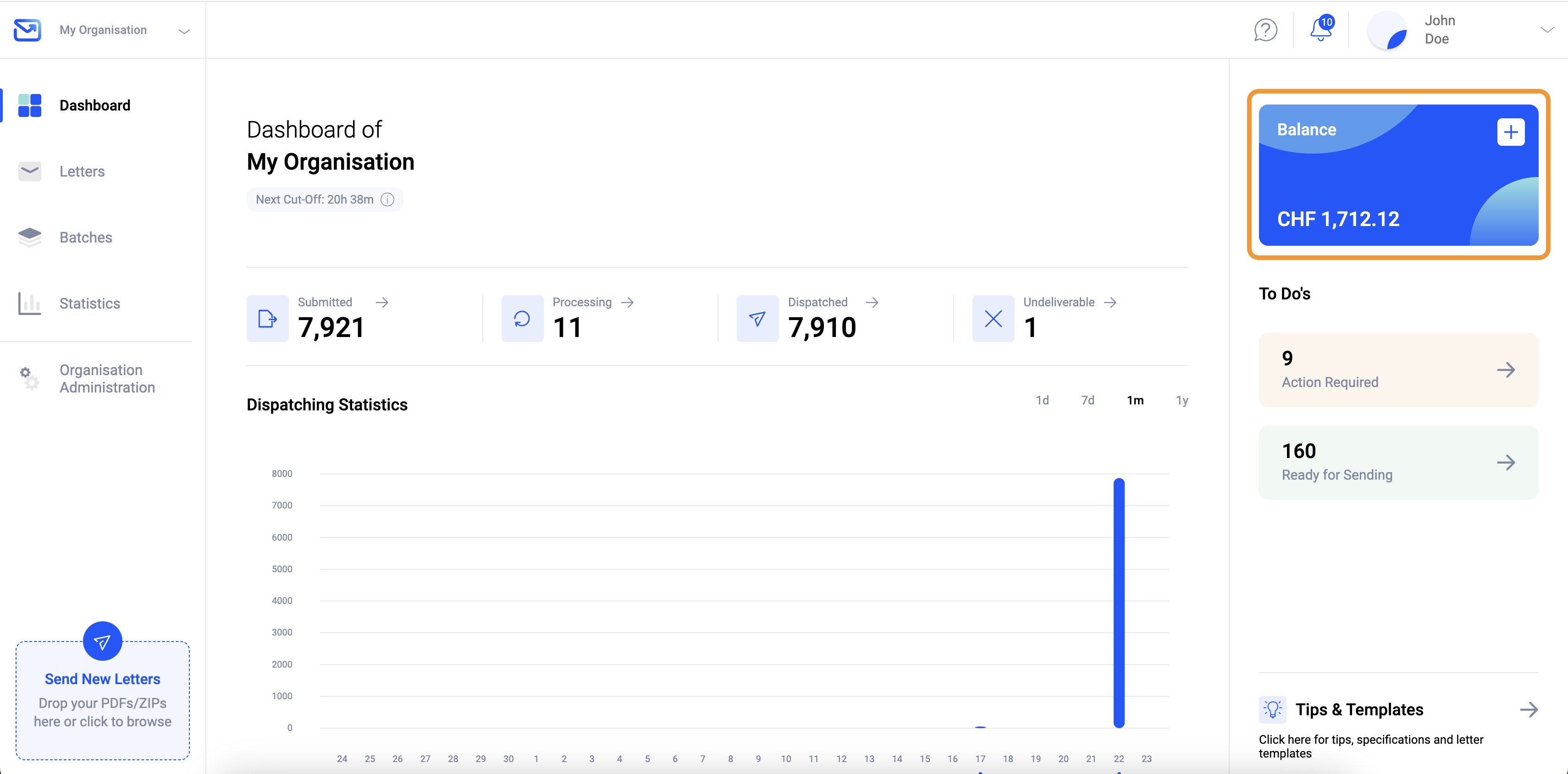
Task: Click the Processing refresh icon
Action: coord(522,319)
